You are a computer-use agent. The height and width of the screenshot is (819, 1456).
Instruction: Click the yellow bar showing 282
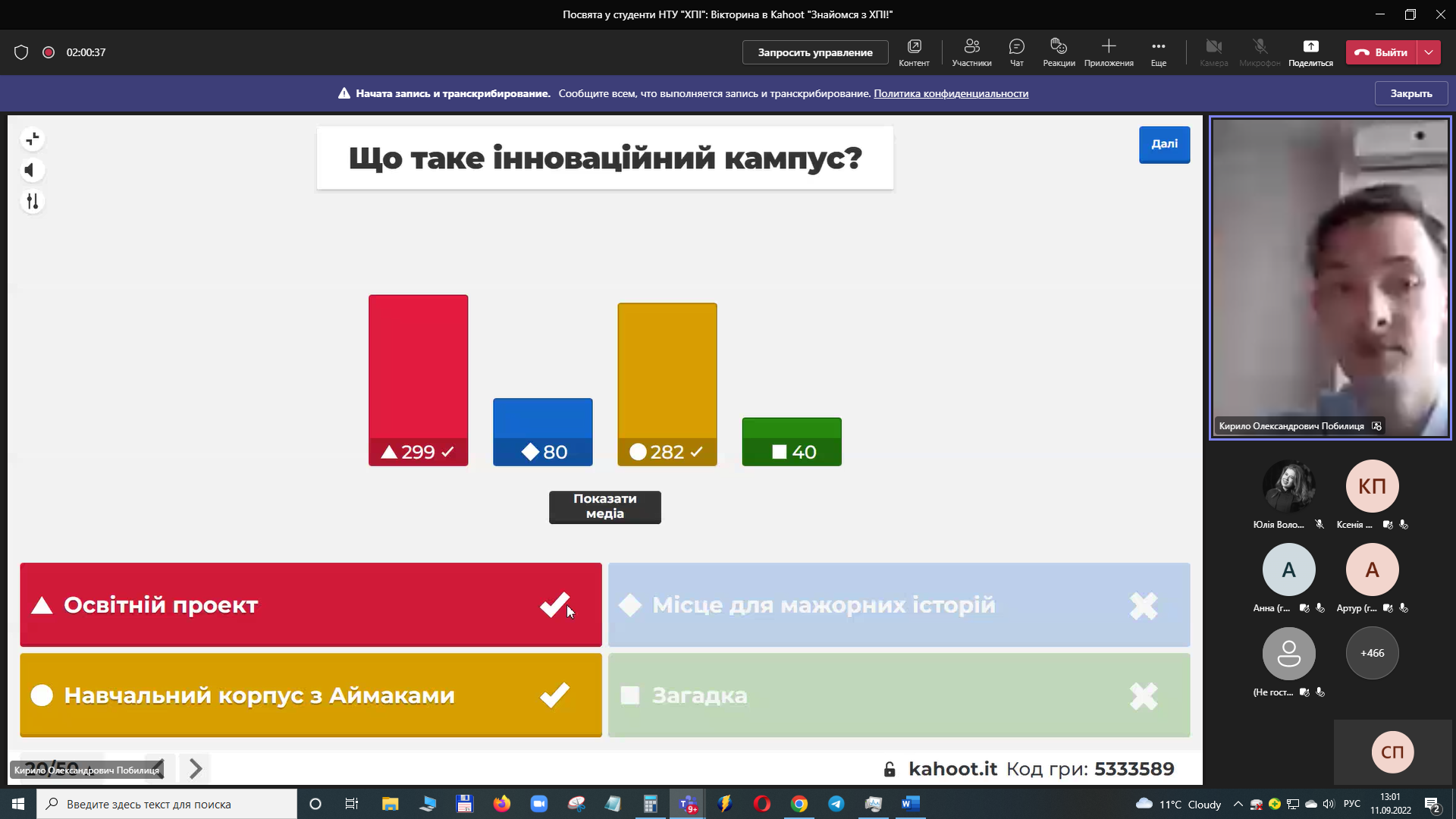tap(667, 384)
